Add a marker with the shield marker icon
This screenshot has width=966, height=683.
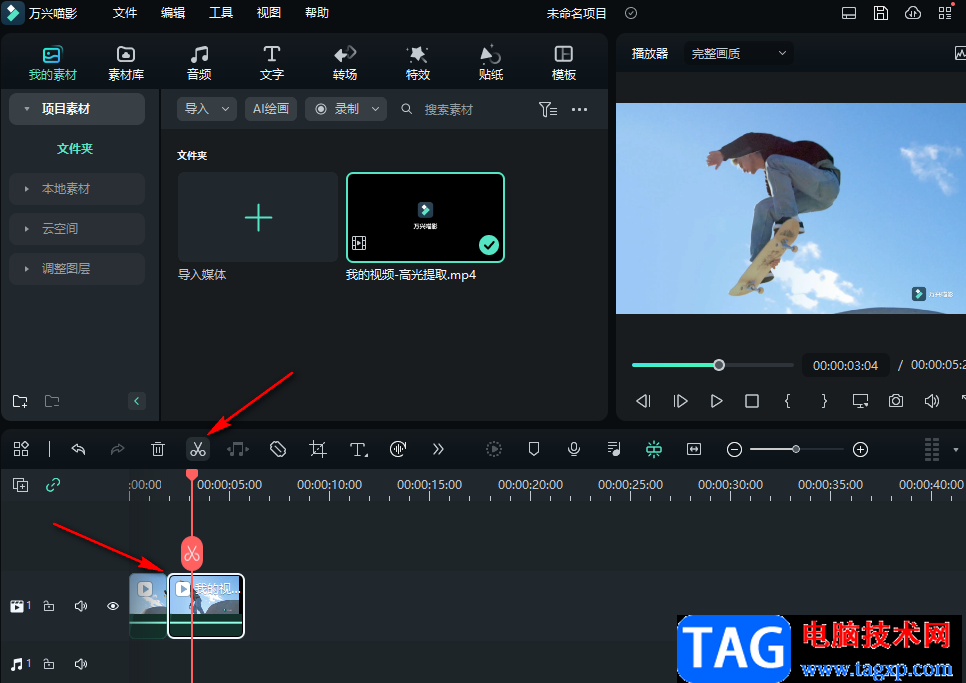tap(534, 449)
